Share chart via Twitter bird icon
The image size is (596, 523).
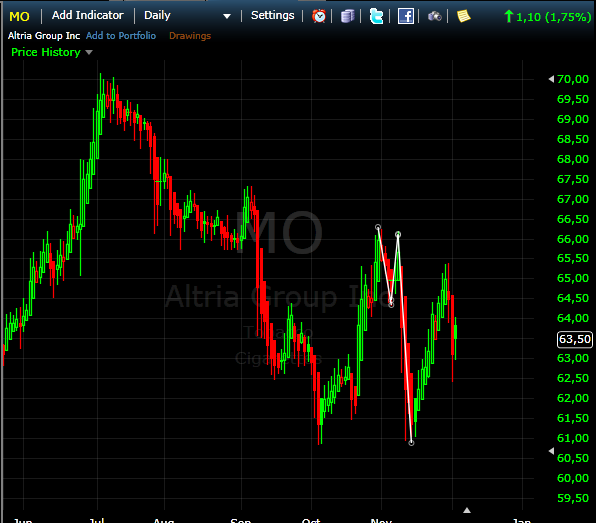point(376,16)
